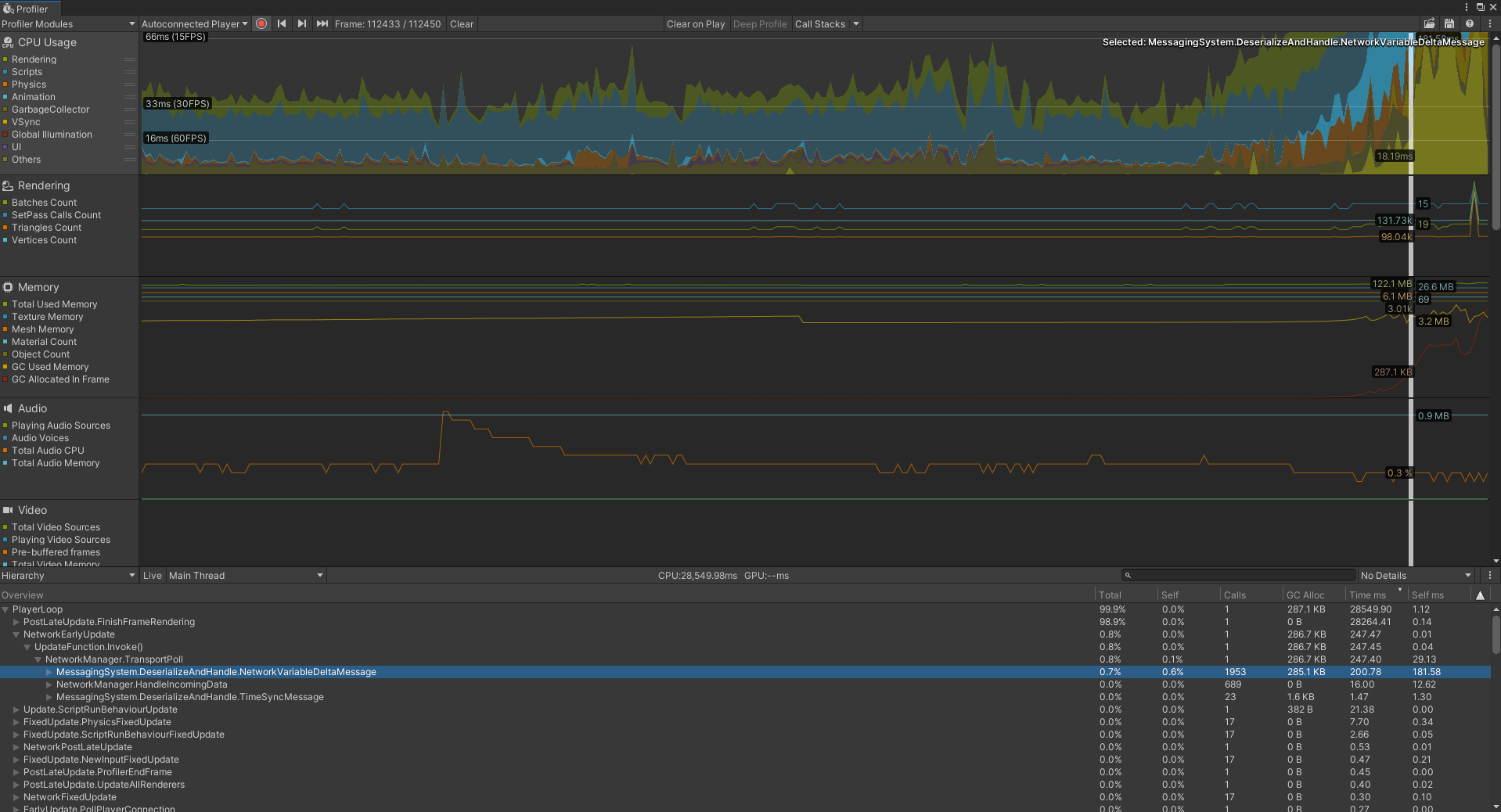This screenshot has width=1501, height=812.
Task: Save profiler data icon
Action: tap(1449, 24)
